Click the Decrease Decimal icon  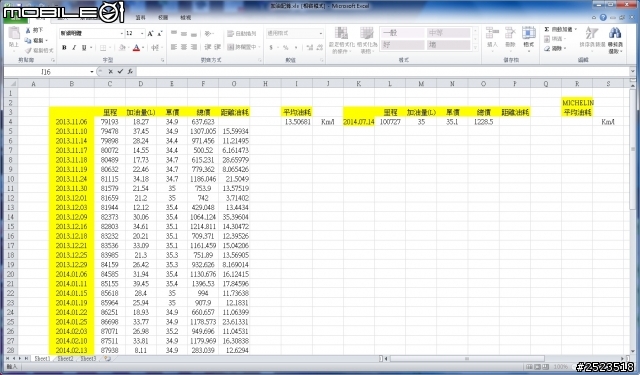[319, 48]
